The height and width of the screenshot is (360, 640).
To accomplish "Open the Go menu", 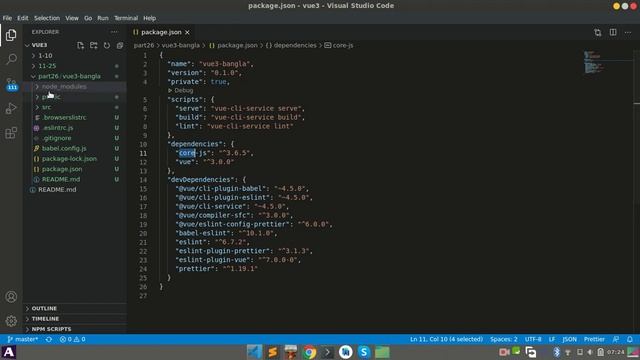I will tap(88, 18).
